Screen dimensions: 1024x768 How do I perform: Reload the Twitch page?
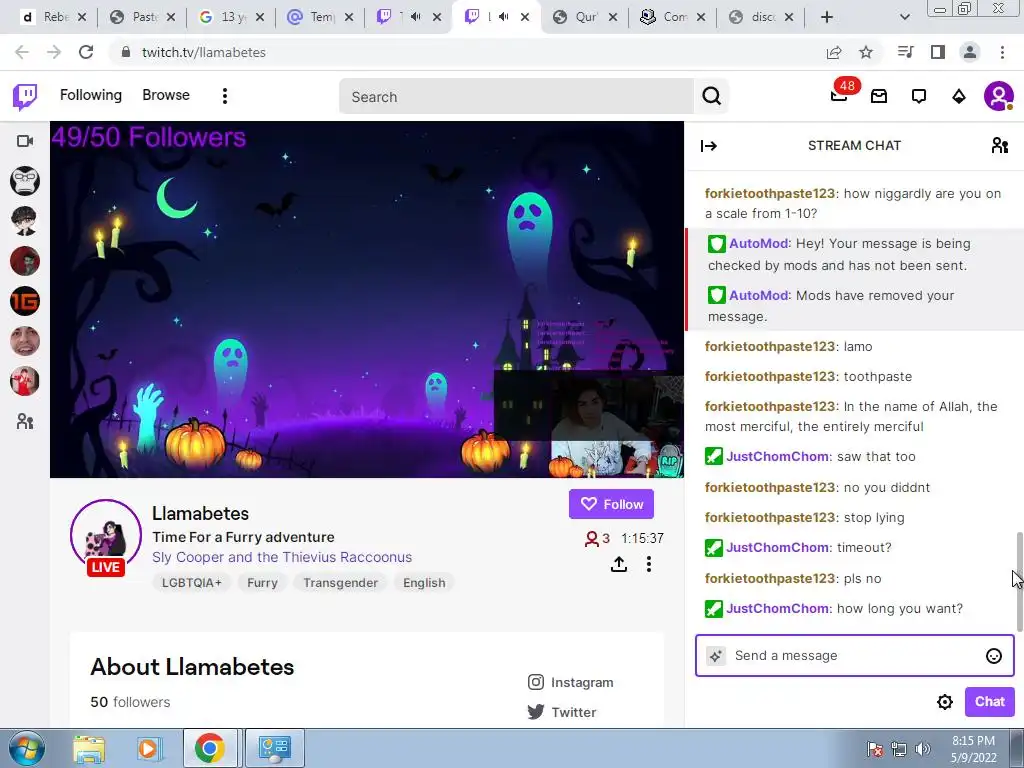pos(86,52)
